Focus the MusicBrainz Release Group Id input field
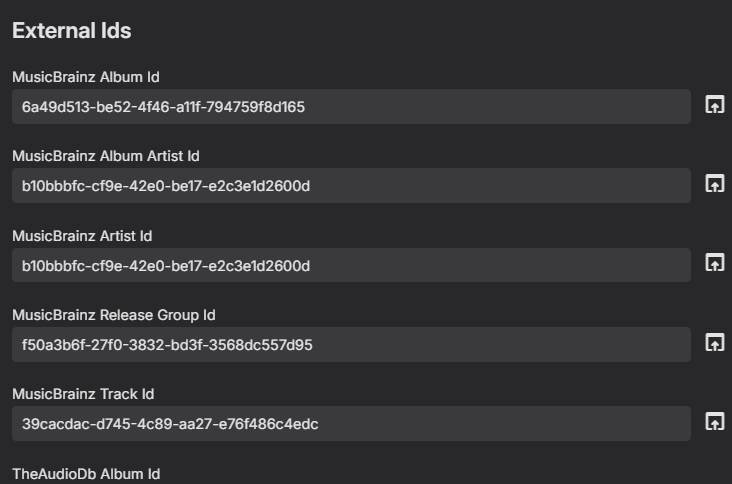The image size is (732, 484). click(x=500, y=345)
